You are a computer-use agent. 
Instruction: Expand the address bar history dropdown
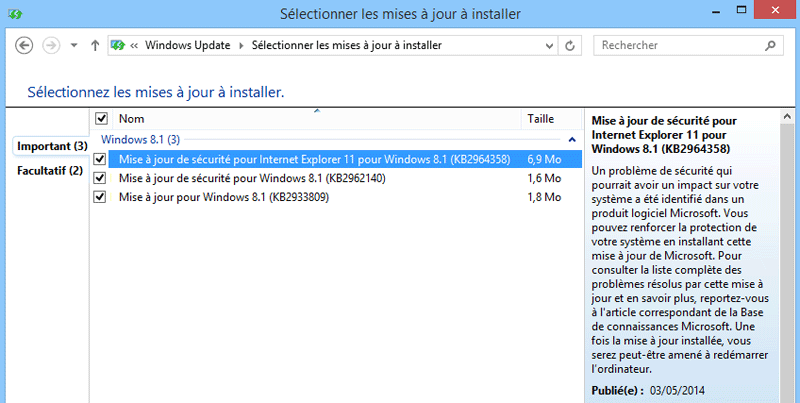click(549, 45)
